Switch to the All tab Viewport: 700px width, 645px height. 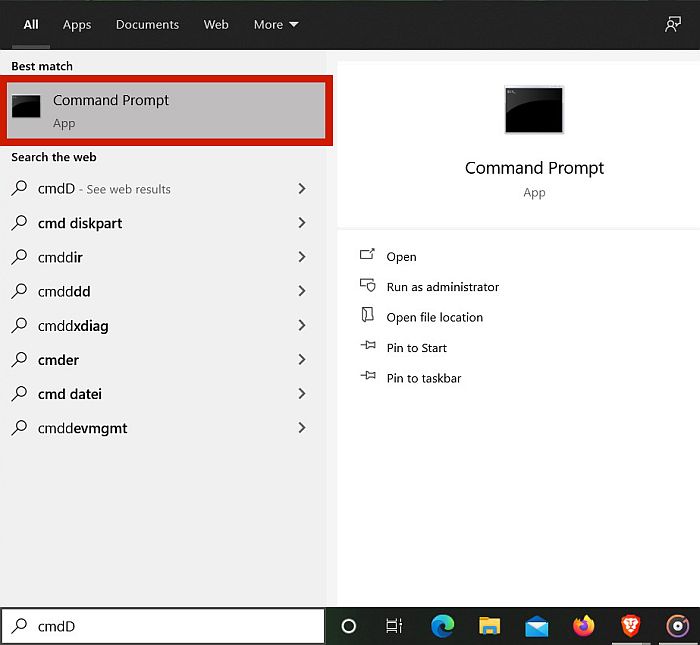[31, 25]
